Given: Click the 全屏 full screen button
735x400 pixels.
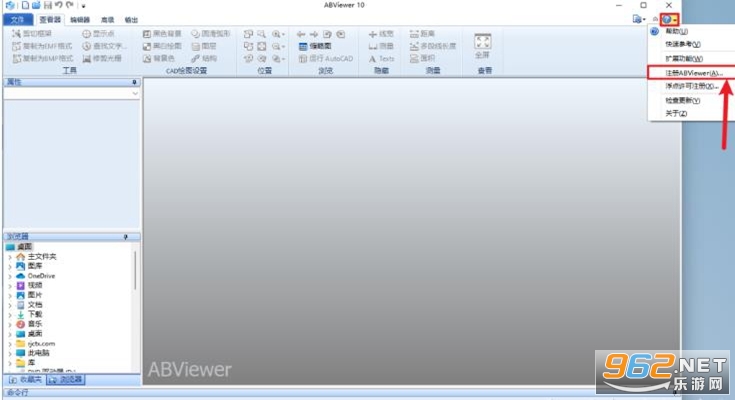Looking at the screenshot, I should pyautogui.click(x=482, y=46).
